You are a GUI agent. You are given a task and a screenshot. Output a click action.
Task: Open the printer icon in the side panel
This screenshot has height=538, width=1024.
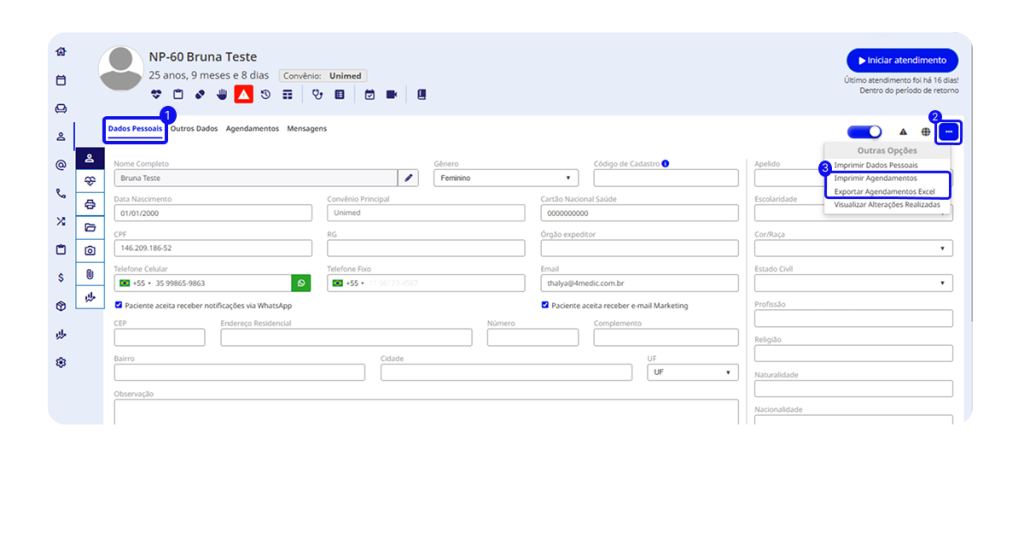(x=90, y=204)
